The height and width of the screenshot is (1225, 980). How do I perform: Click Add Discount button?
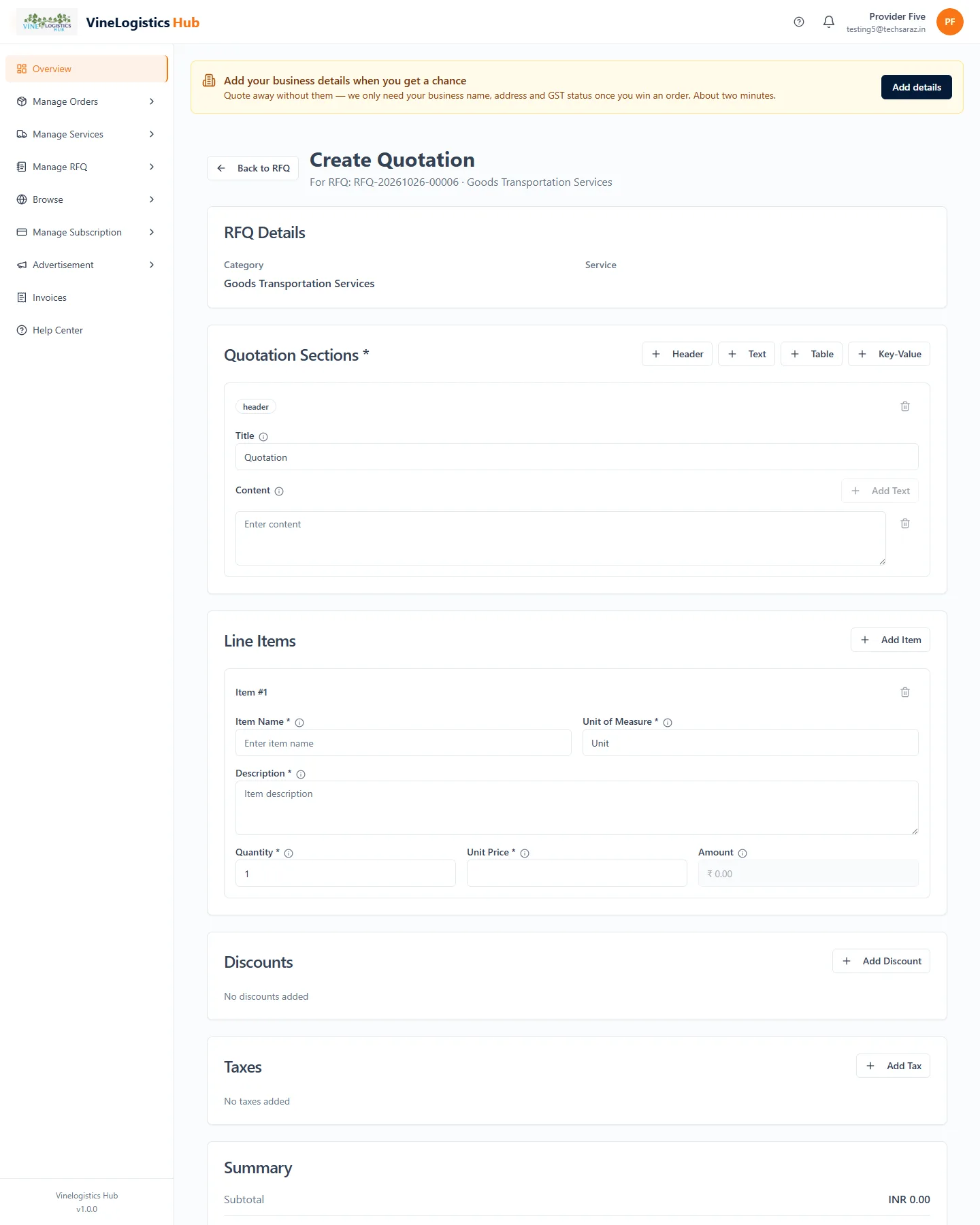coord(881,961)
